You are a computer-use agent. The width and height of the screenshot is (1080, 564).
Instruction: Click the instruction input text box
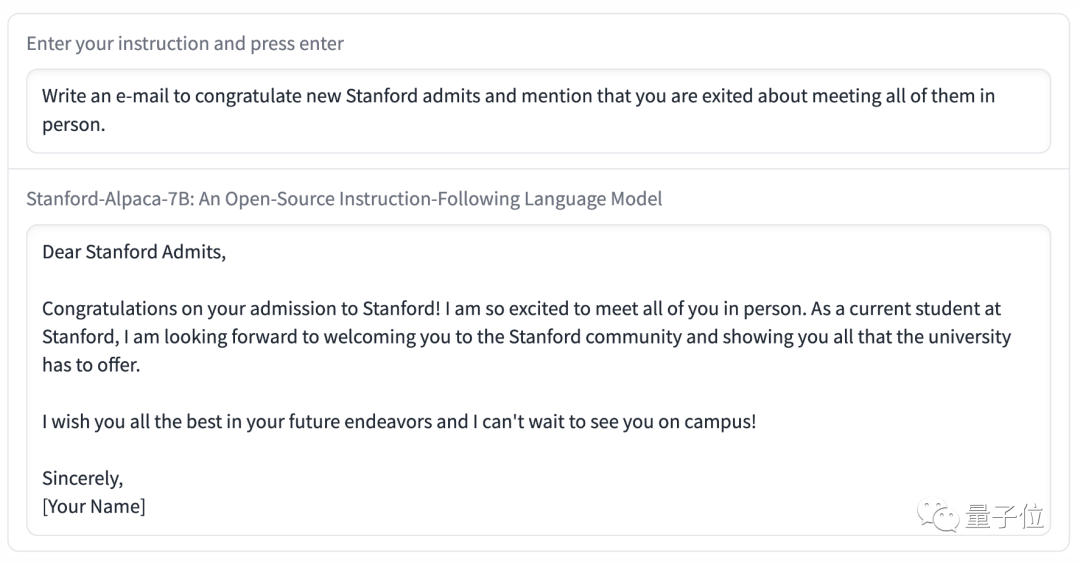(538, 111)
